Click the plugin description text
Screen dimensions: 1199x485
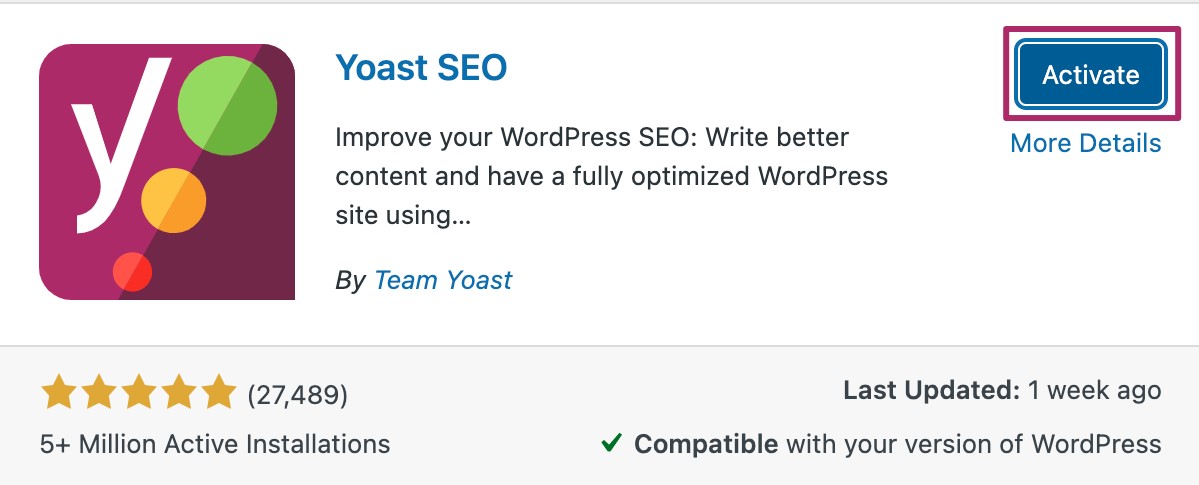pyautogui.click(x=610, y=176)
